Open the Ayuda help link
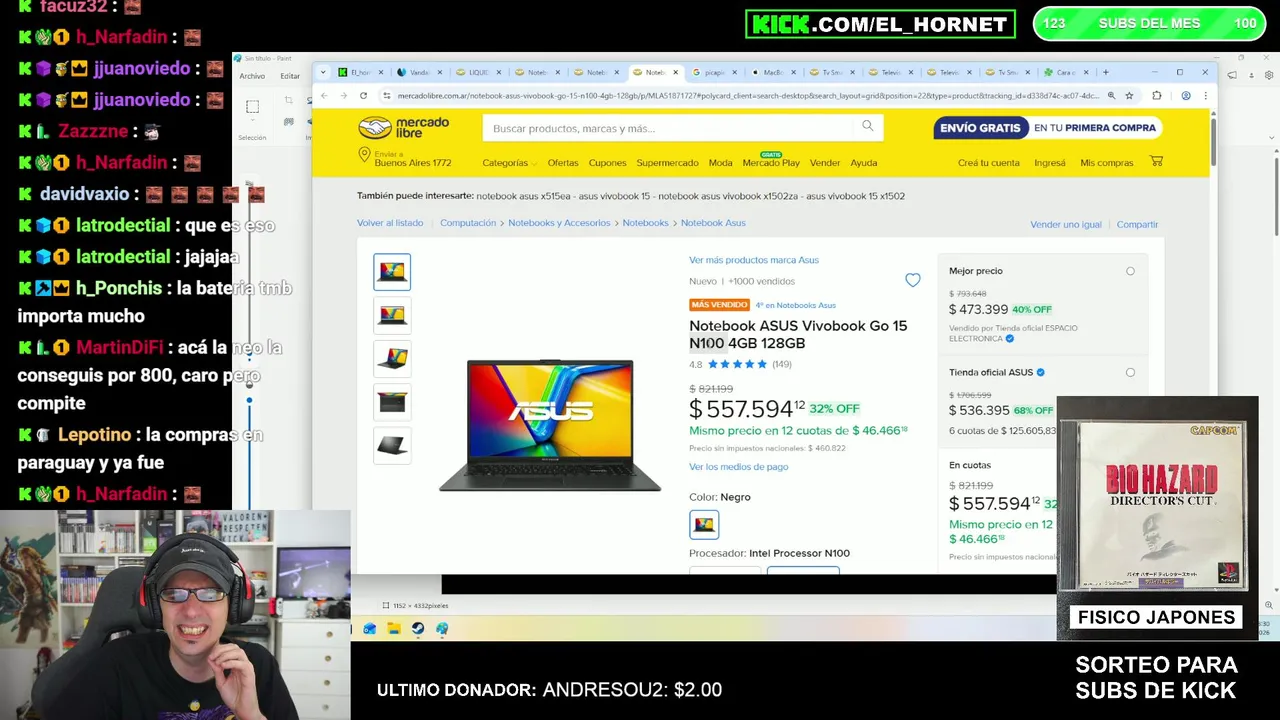This screenshot has width=1280, height=720. click(x=864, y=163)
